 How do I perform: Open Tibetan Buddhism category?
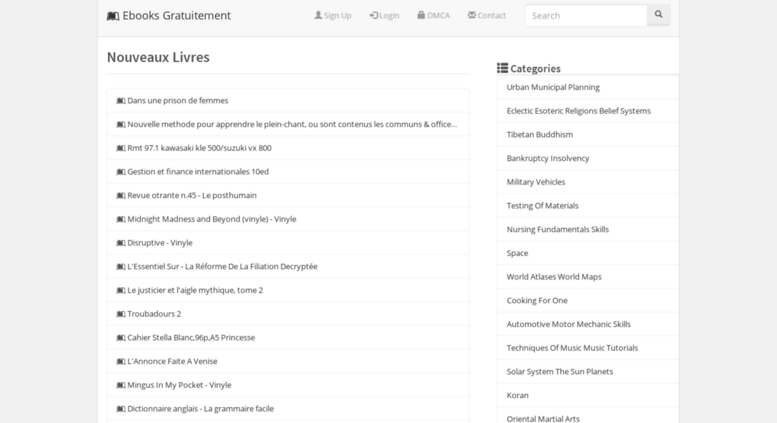pos(540,134)
